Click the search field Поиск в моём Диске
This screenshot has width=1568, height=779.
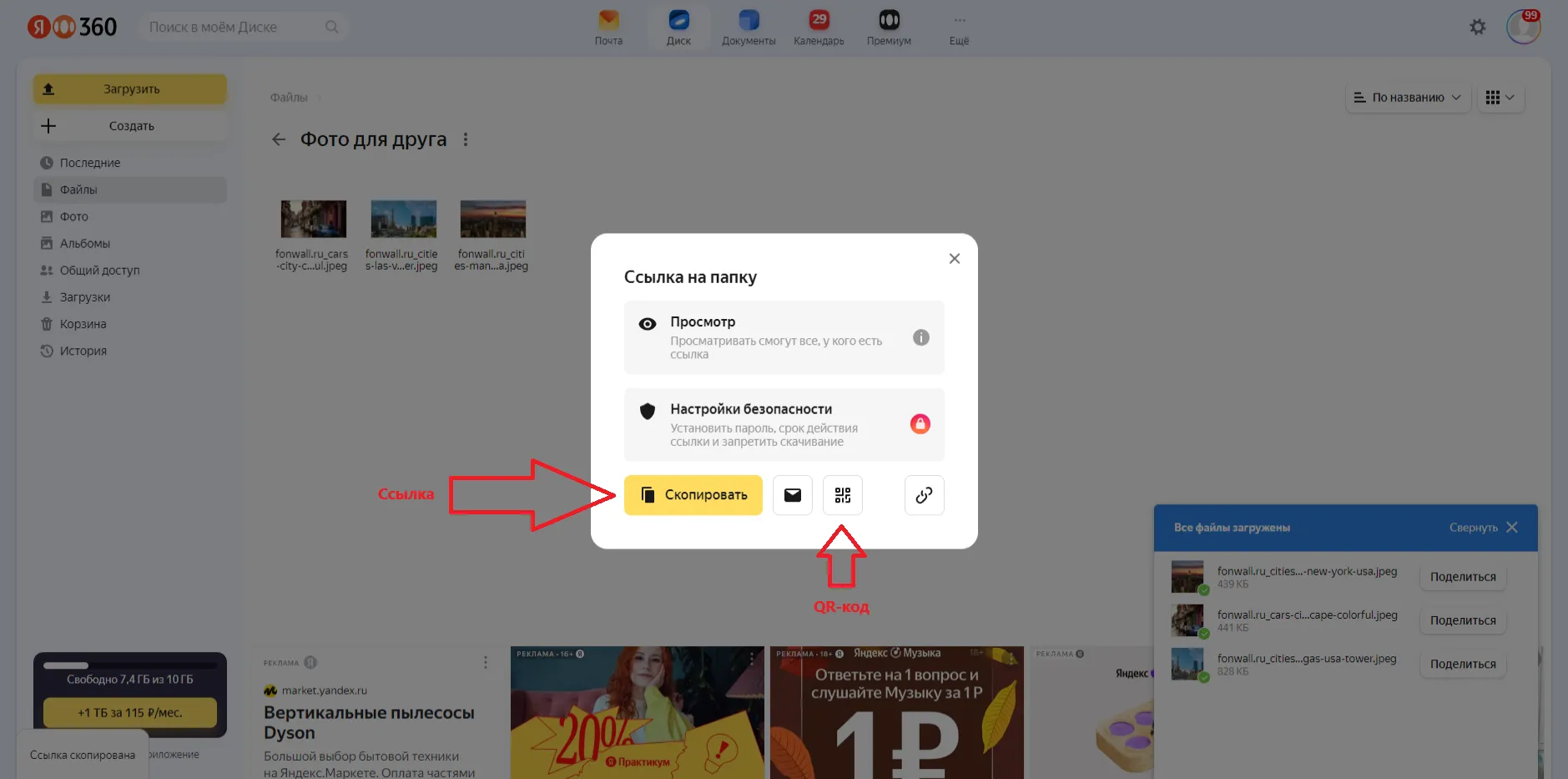click(x=234, y=28)
